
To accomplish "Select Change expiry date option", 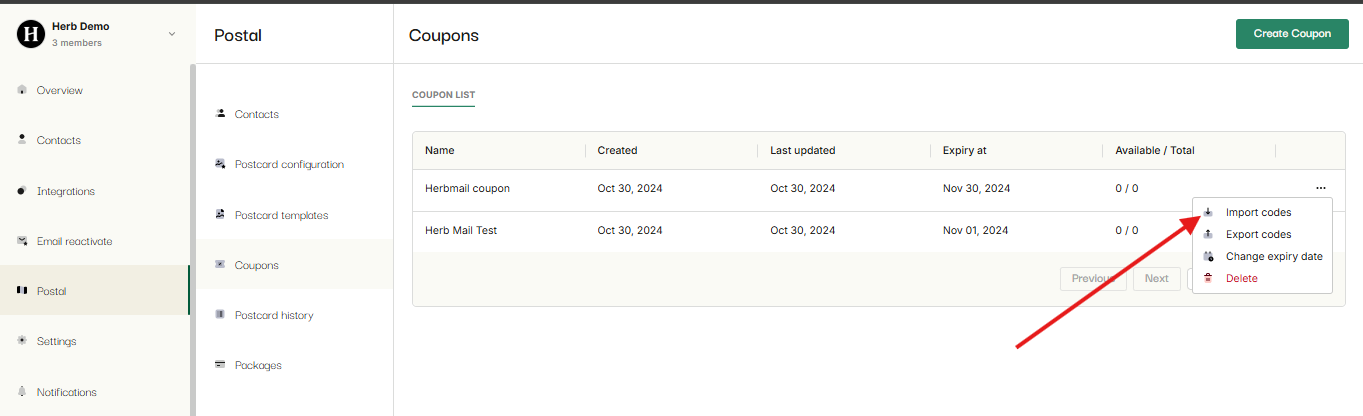I will (x=1273, y=256).
